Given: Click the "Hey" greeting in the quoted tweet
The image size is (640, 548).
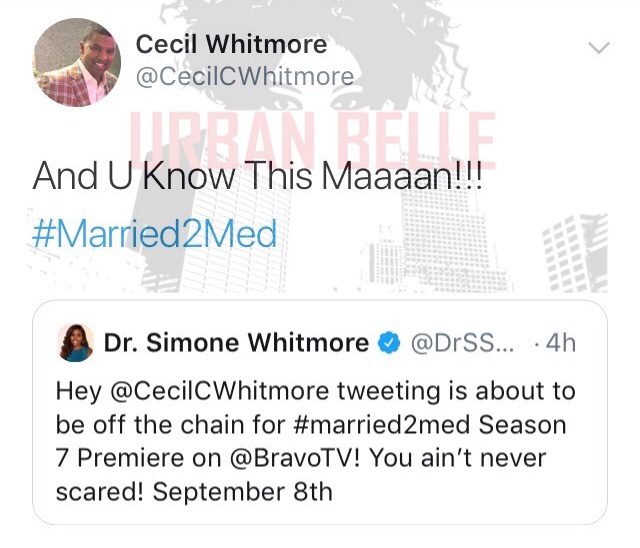Looking at the screenshot, I should click(x=78, y=390).
